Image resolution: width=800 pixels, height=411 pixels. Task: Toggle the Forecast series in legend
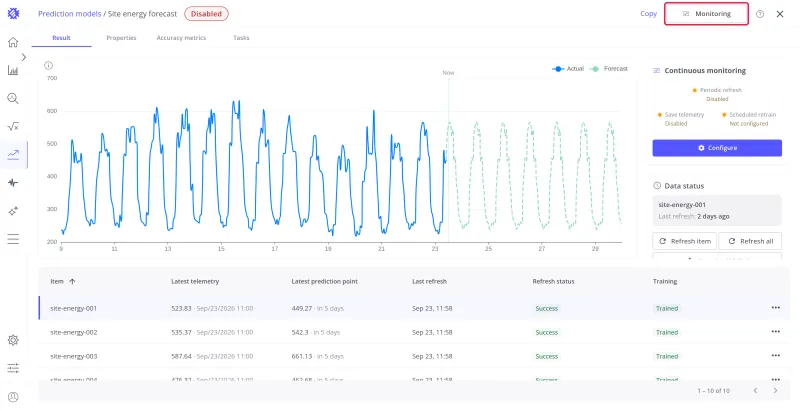(609, 68)
